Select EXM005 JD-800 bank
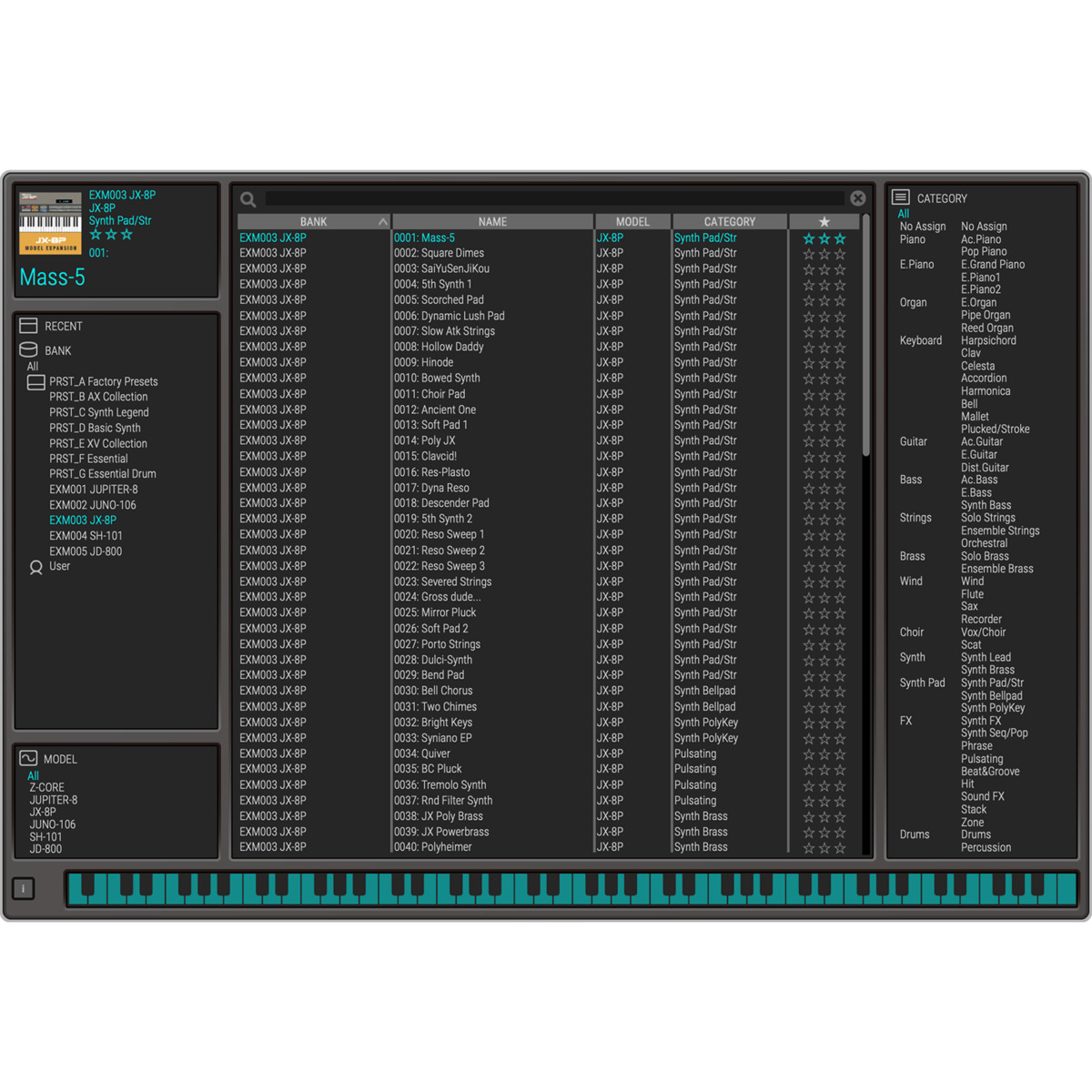 click(86, 551)
